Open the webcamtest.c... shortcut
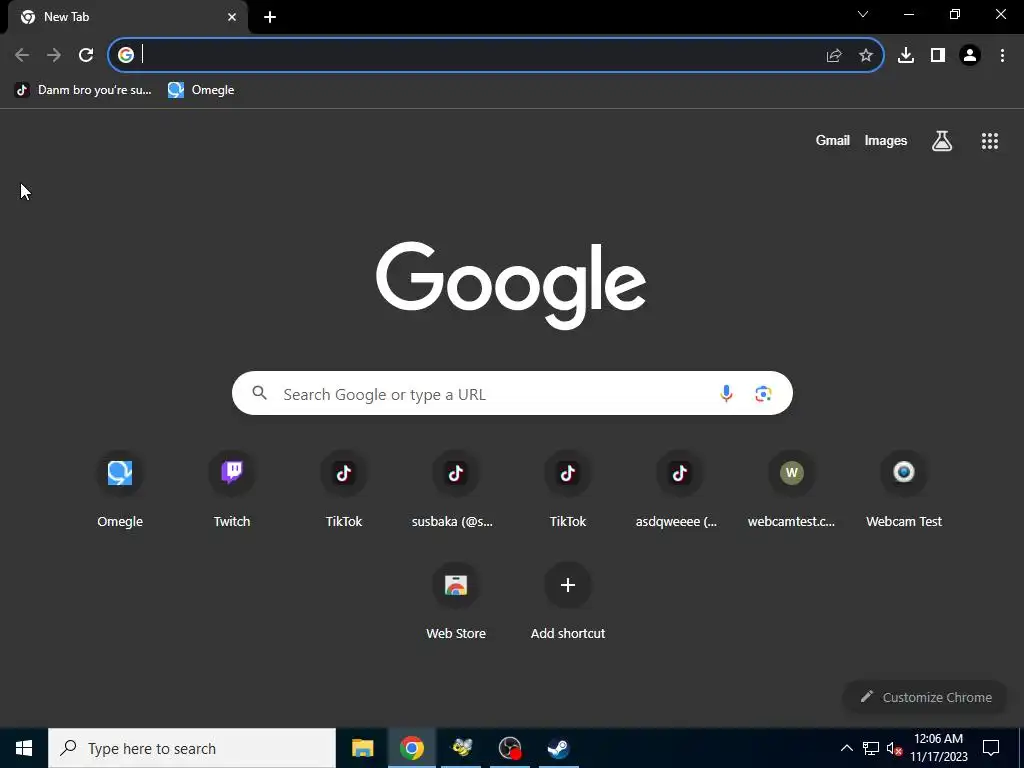1024x768 pixels. (792, 490)
